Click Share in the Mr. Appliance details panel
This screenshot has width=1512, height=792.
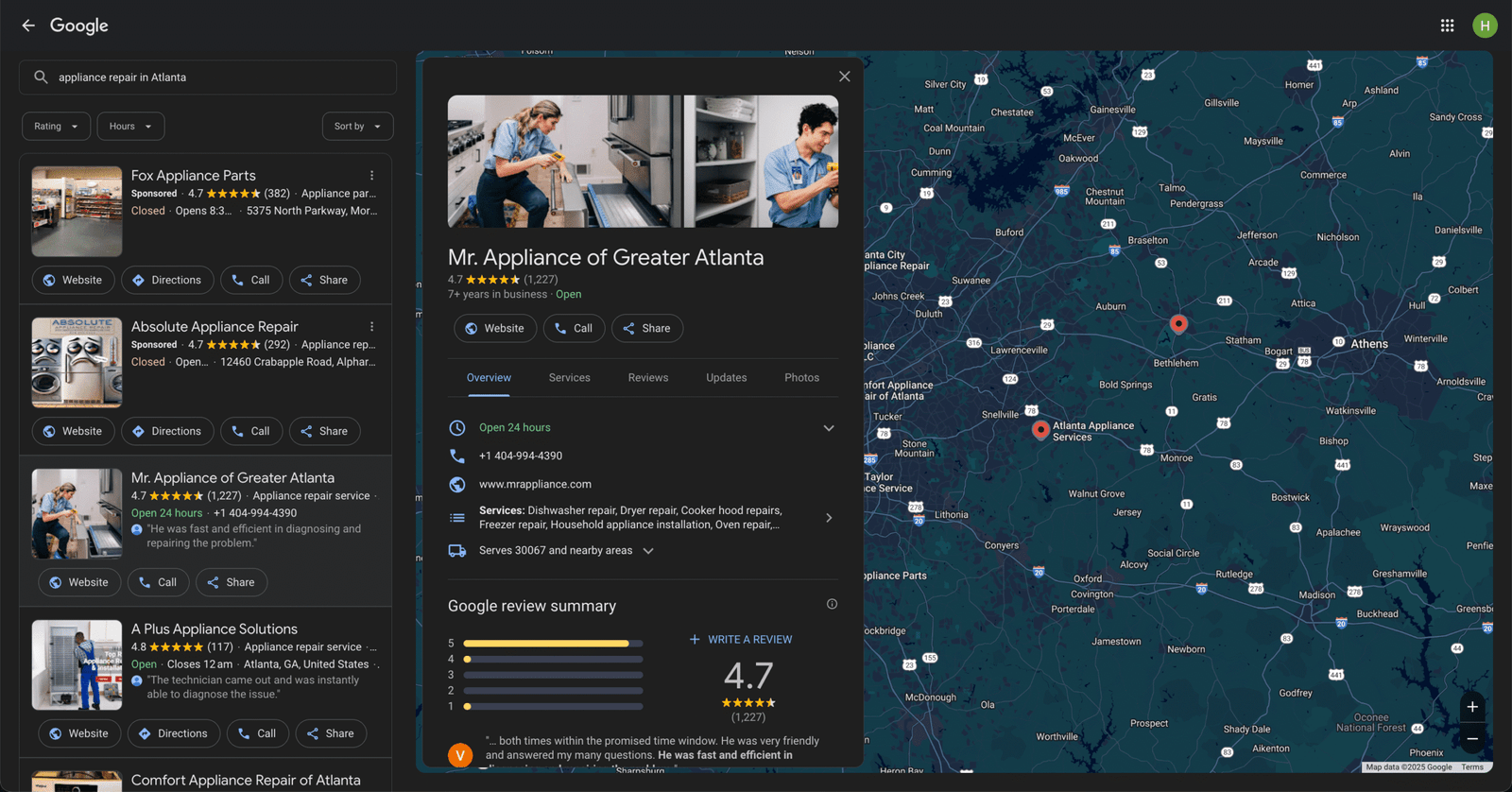[x=647, y=329]
